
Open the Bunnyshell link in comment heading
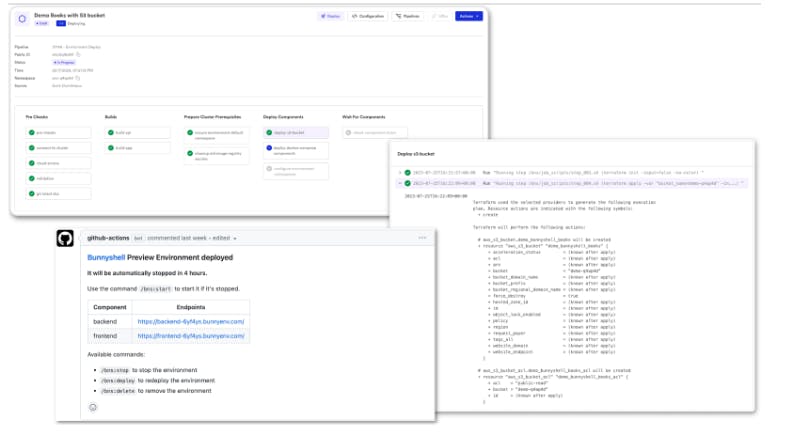106,257
